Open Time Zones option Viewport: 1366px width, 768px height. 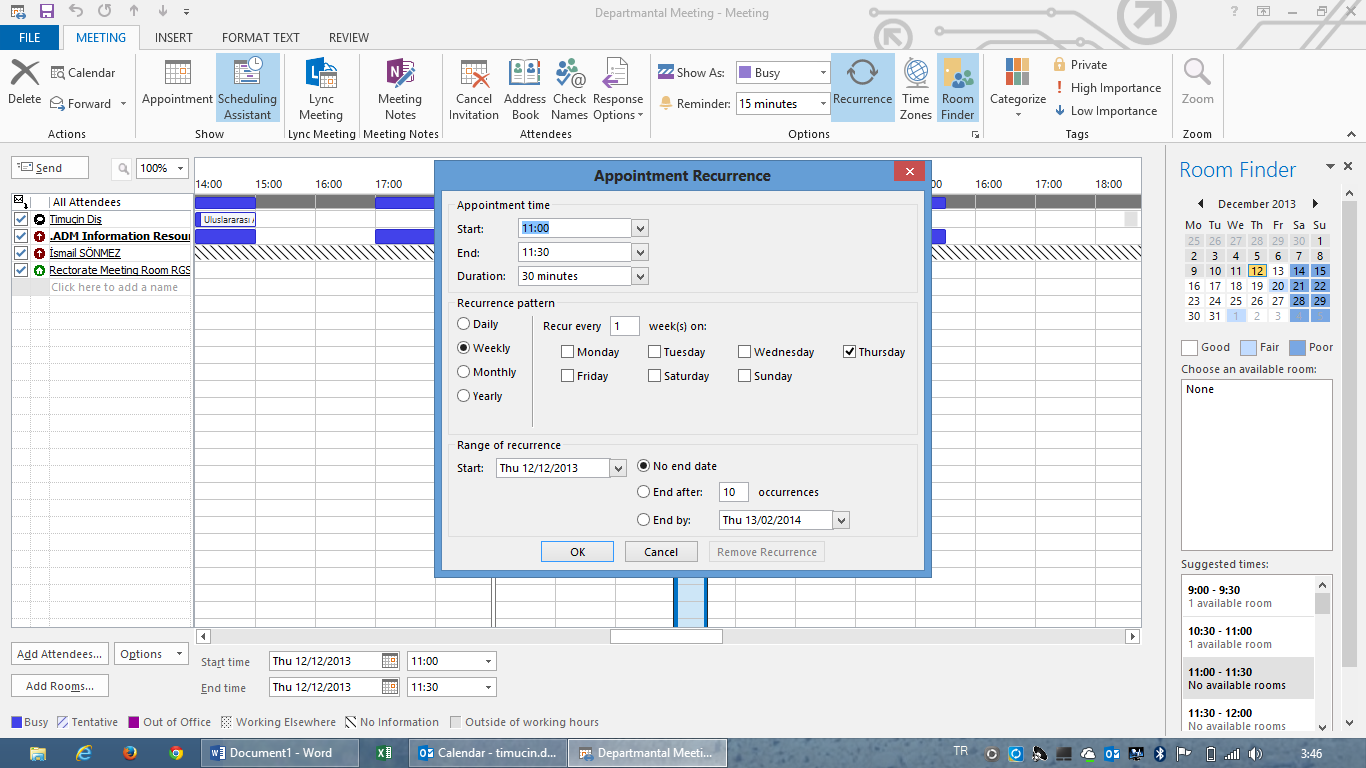click(915, 88)
